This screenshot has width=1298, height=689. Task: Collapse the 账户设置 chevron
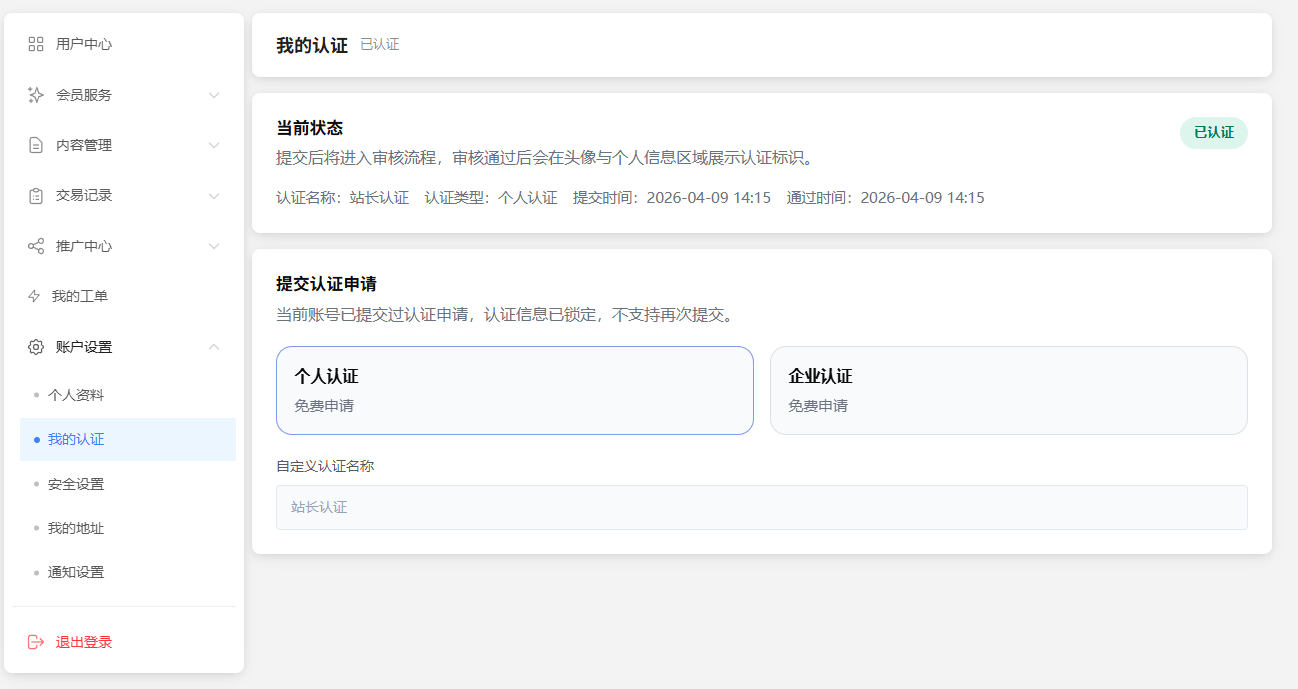pyautogui.click(x=214, y=347)
